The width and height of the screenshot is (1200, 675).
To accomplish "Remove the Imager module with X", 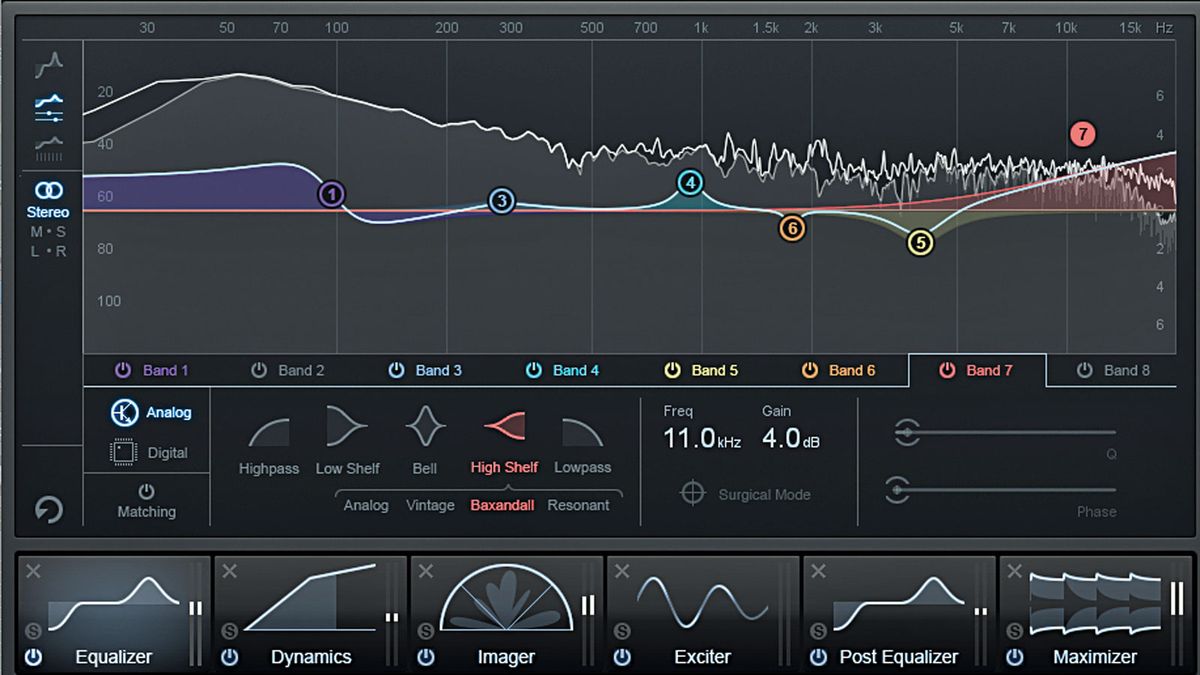I will click(x=426, y=571).
